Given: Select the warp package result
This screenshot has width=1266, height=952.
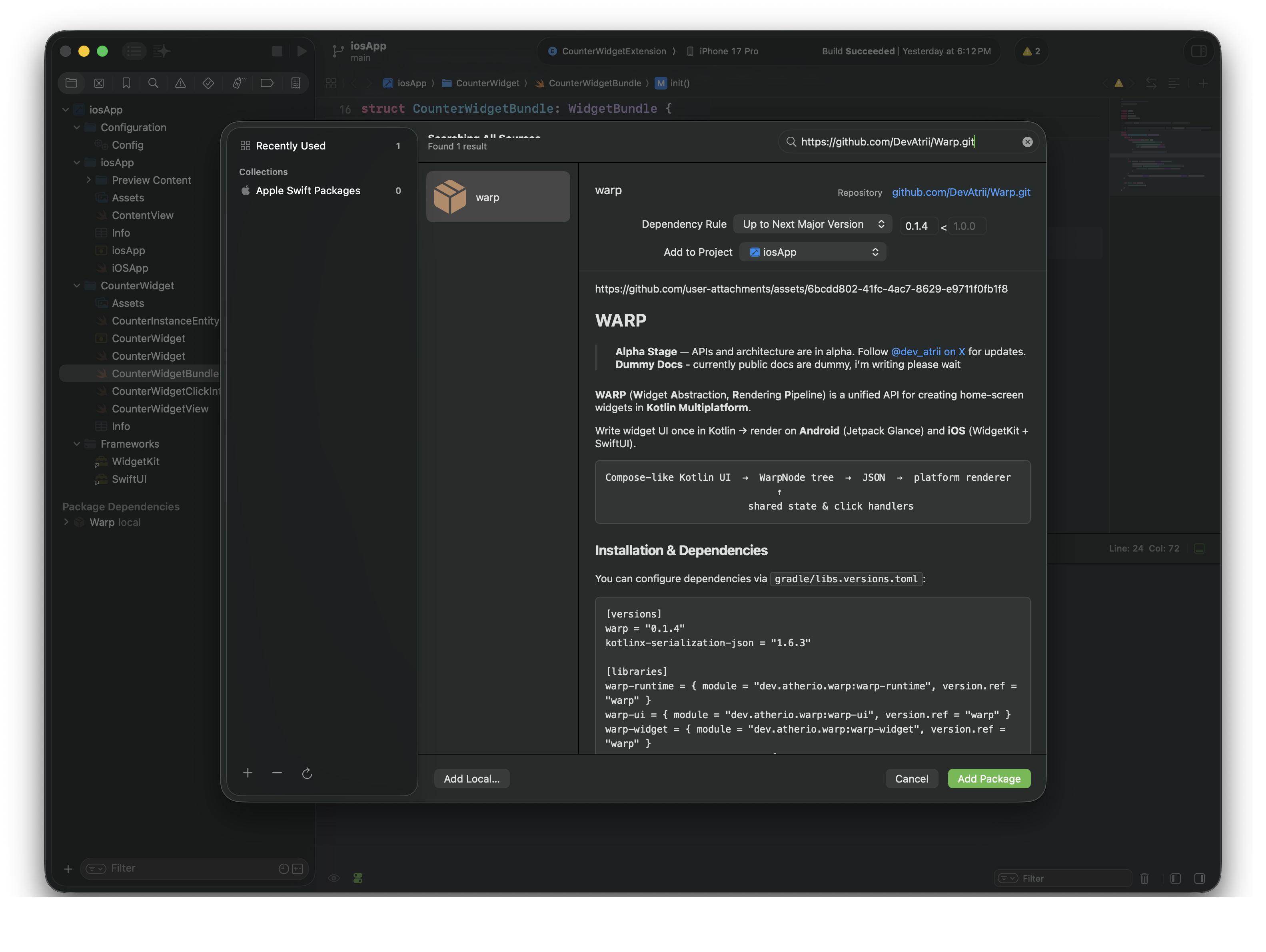Looking at the screenshot, I should pos(498,197).
